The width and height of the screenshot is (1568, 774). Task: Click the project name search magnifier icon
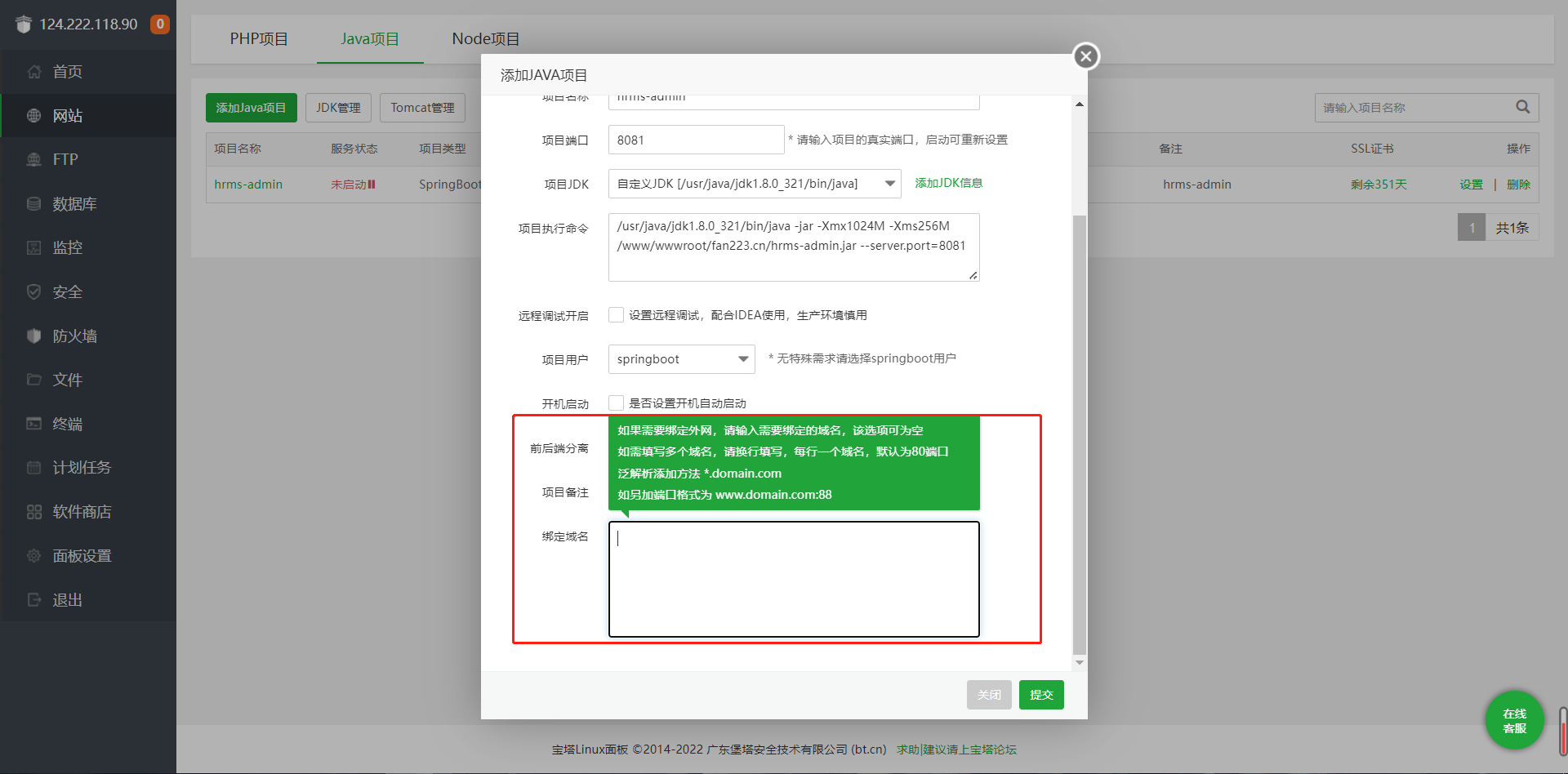pyautogui.click(x=1522, y=107)
